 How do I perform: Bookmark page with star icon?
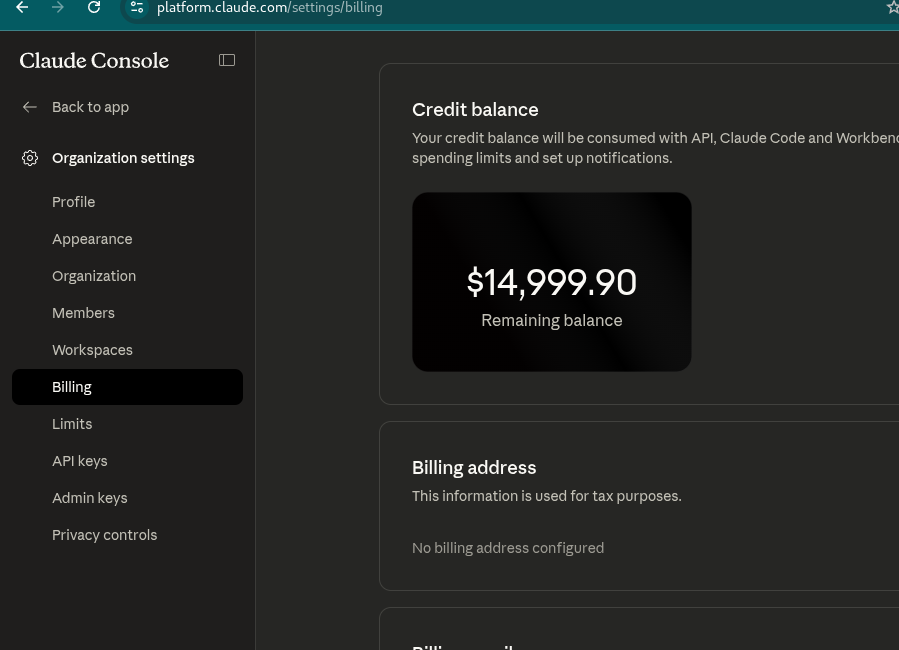click(893, 7)
